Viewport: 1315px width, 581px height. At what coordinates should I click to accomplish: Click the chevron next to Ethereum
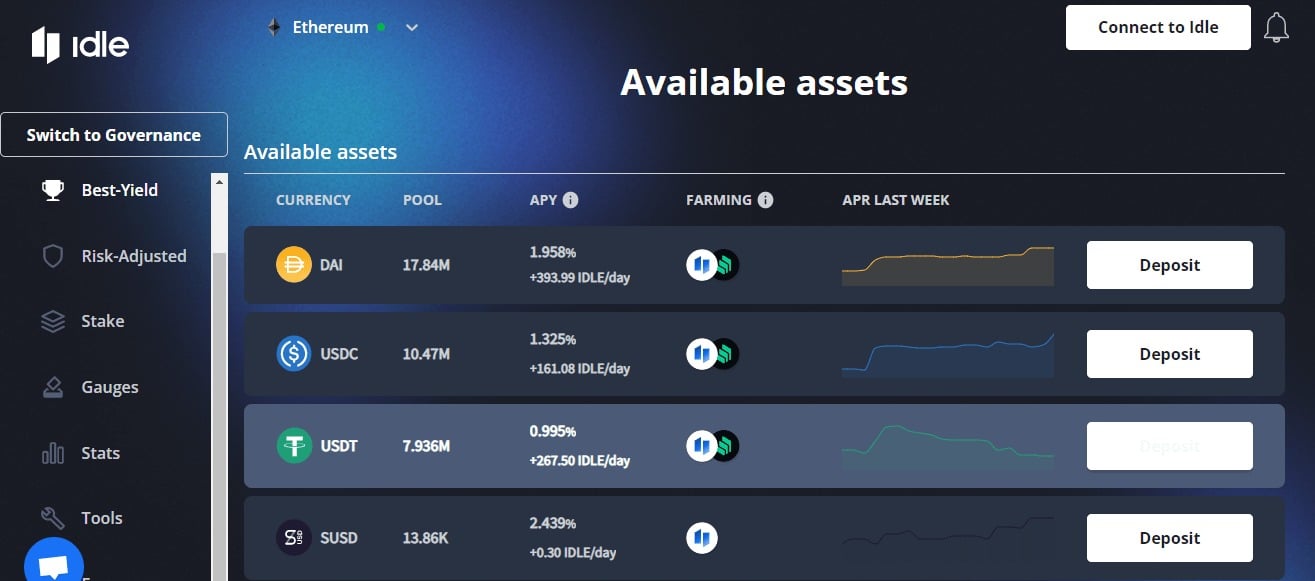click(x=411, y=28)
